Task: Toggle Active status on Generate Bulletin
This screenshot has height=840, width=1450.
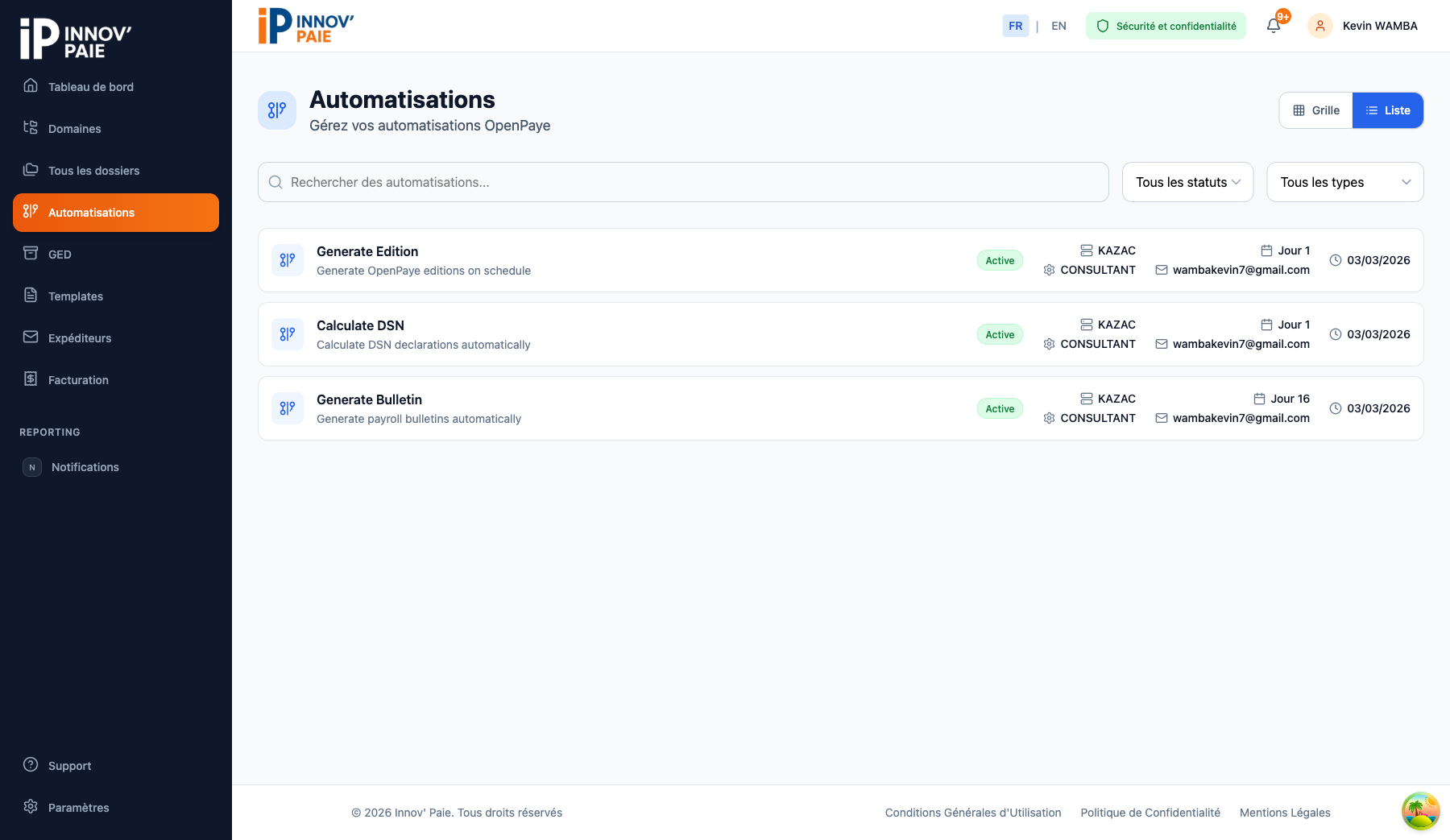Action: [999, 408]
